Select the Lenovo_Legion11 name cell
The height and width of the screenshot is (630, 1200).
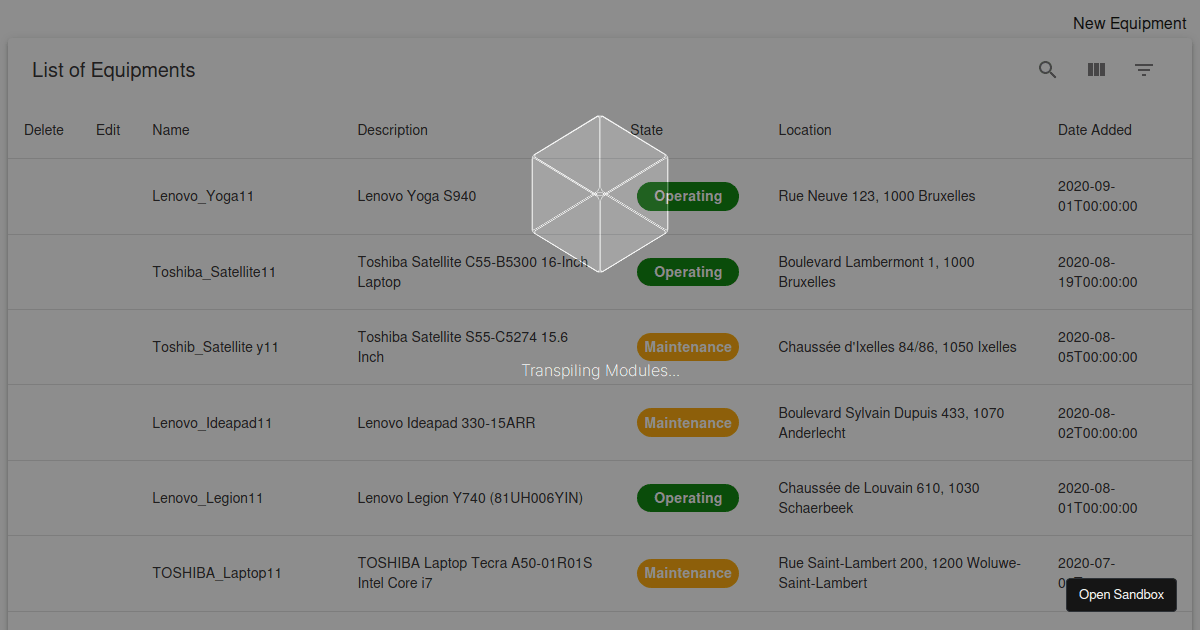[x=207, y=498]
